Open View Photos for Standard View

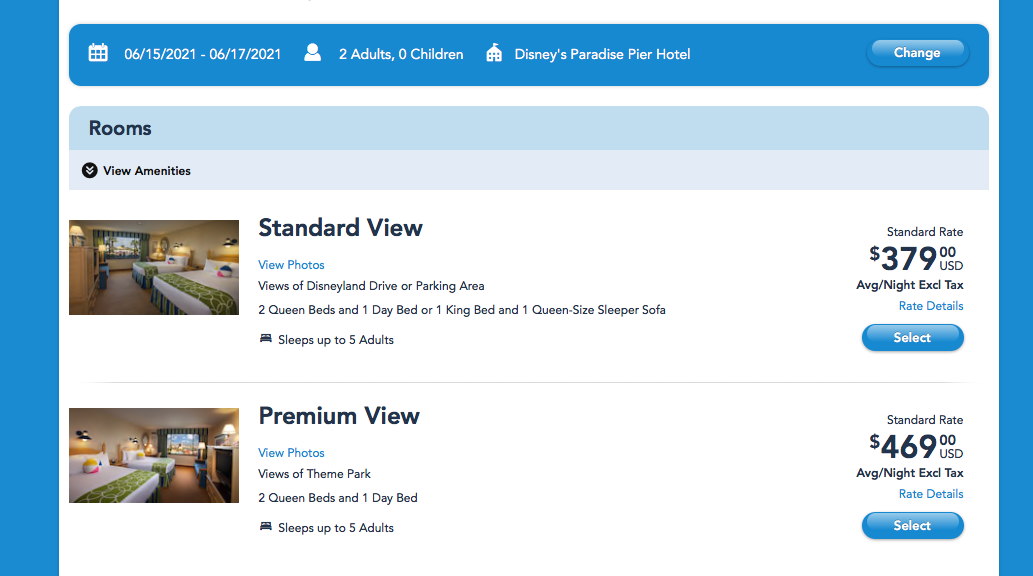tap(291, 265)
